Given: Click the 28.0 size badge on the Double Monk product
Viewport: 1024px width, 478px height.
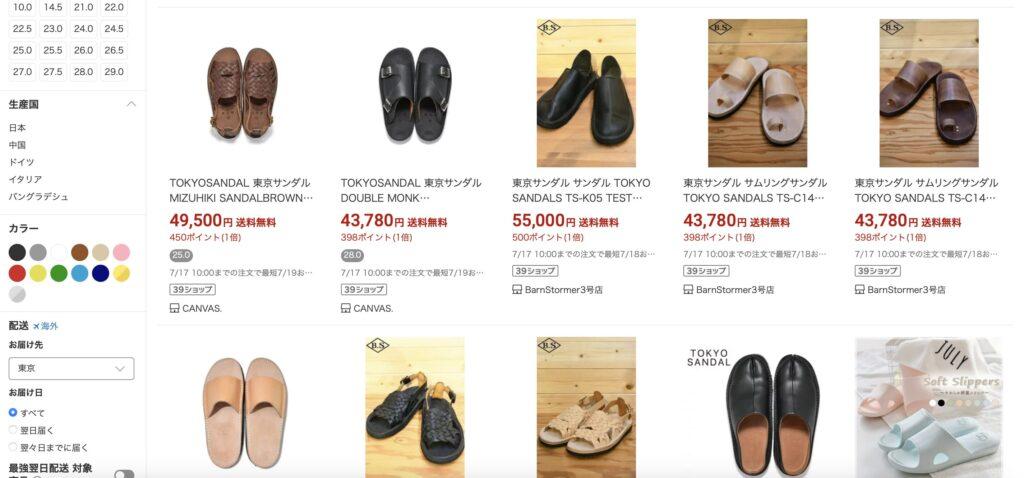Looking at the screenshot, I should [352, 256].
